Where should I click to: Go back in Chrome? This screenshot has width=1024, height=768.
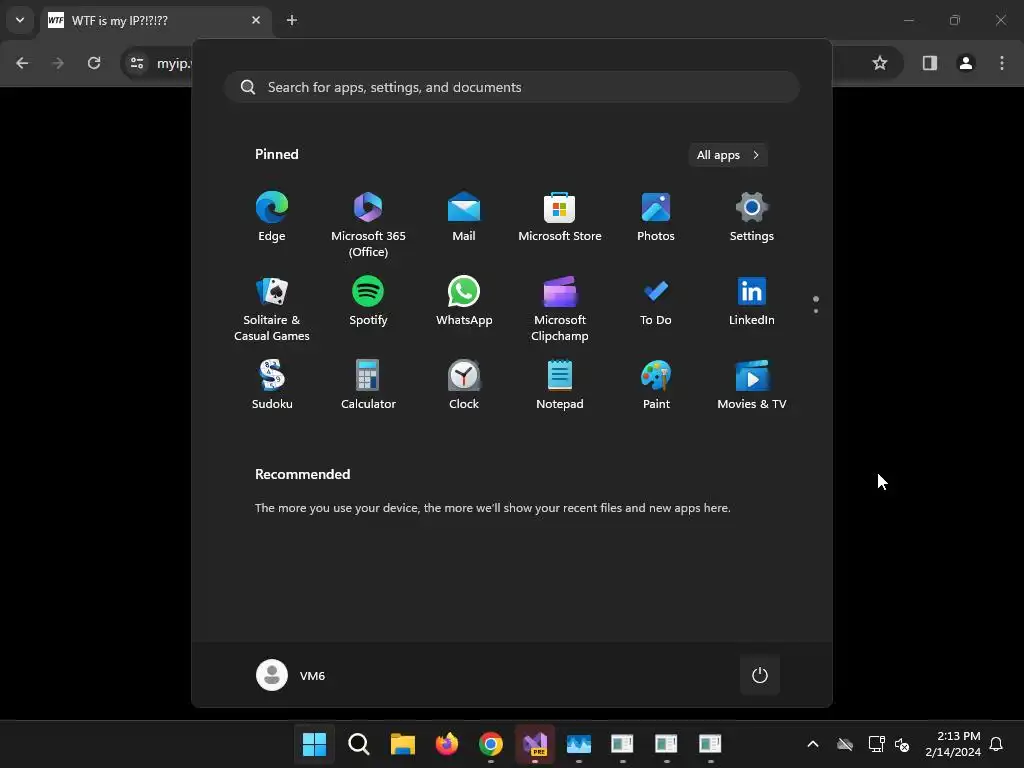[x=22, y=63]
